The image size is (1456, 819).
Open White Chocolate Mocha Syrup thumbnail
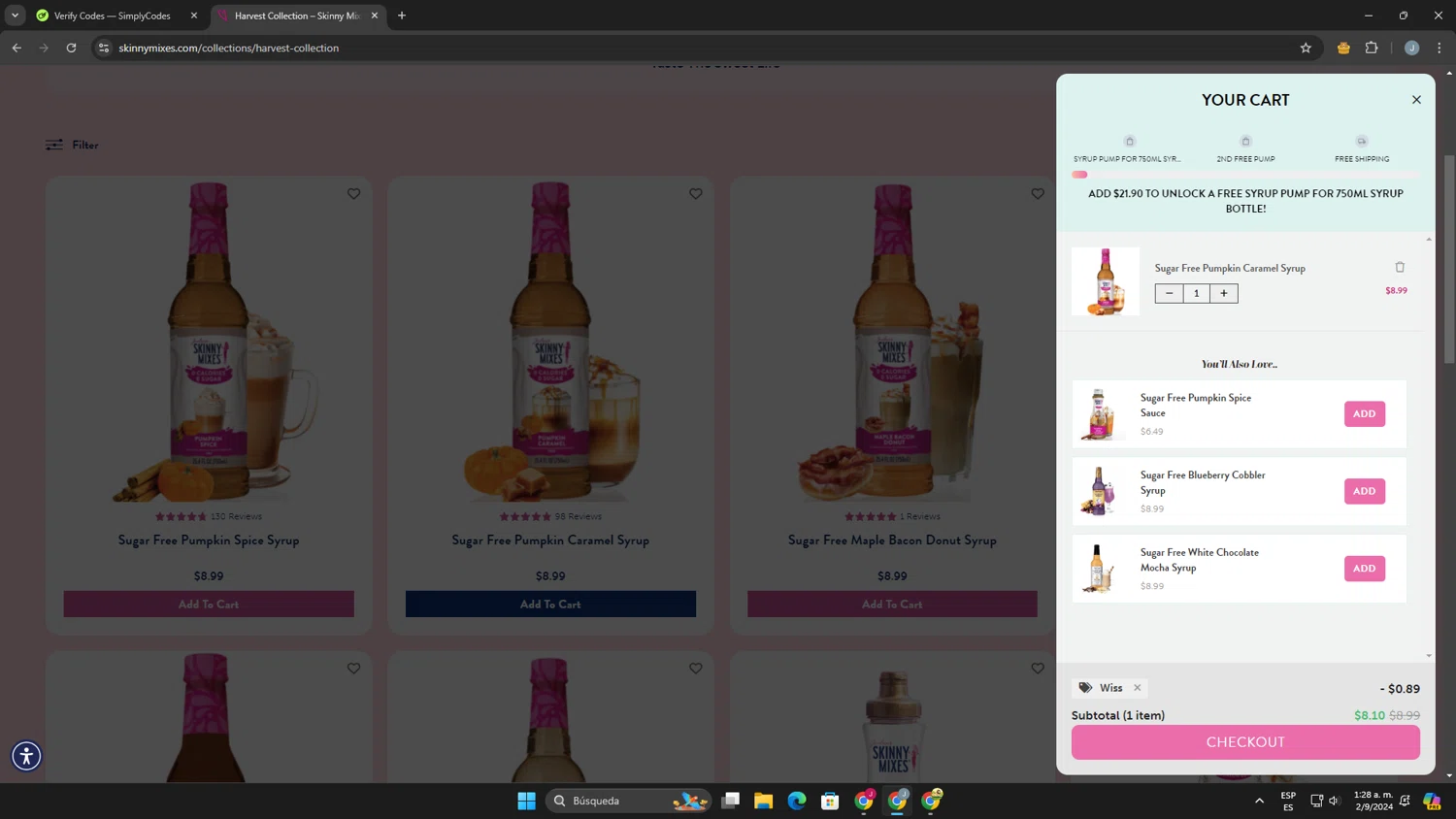pyautogui.click(x=1099, y=569)
